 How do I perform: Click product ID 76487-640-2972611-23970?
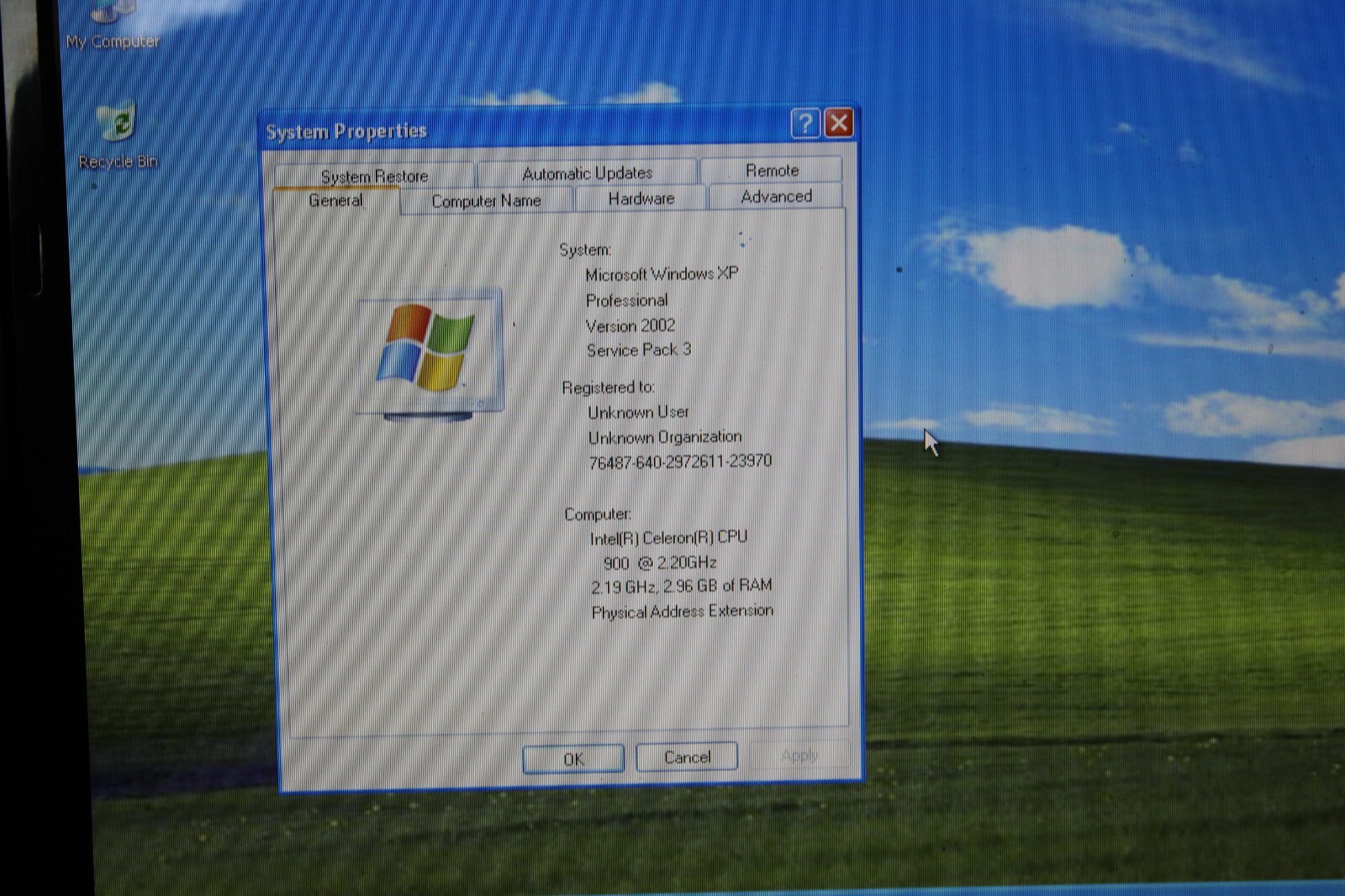[680, 461]
